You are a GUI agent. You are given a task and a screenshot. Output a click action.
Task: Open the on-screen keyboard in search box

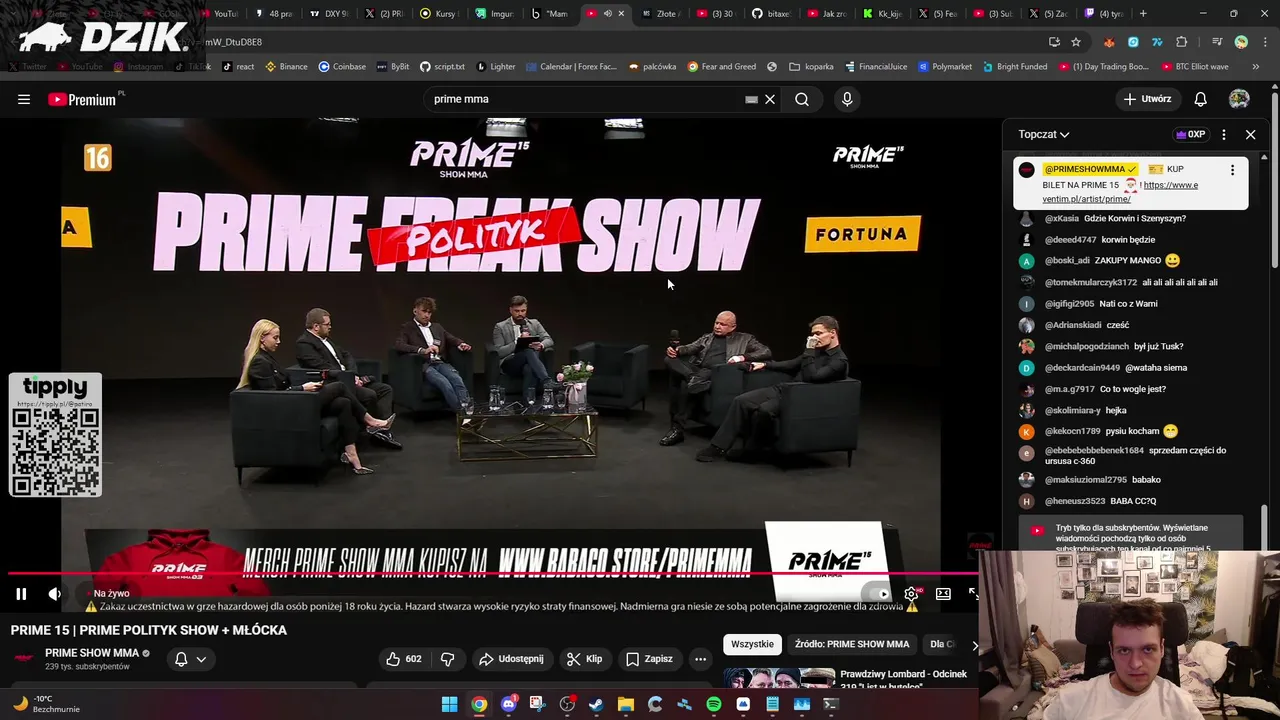click(x=751, y=99)
